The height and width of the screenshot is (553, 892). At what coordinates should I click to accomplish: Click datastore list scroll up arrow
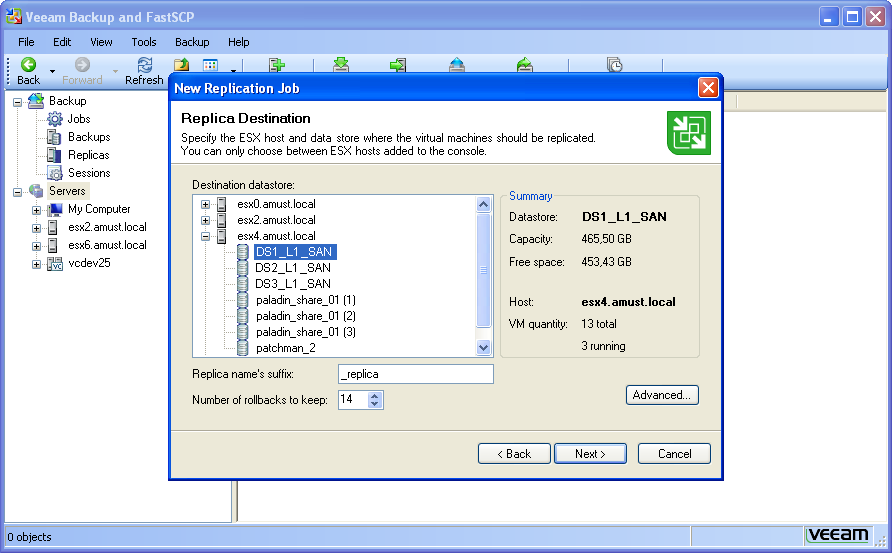pyautogui.click(x=484, y=204)
